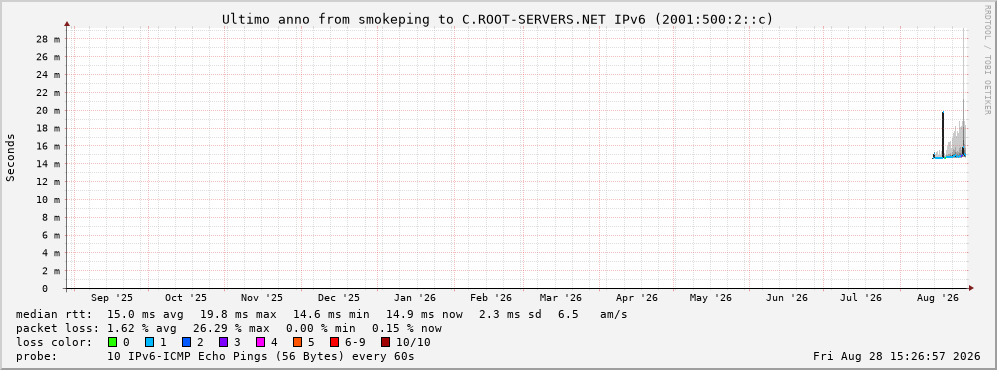
Task: Click the 28 m y-axis label
Action: (x=48, y=39)
